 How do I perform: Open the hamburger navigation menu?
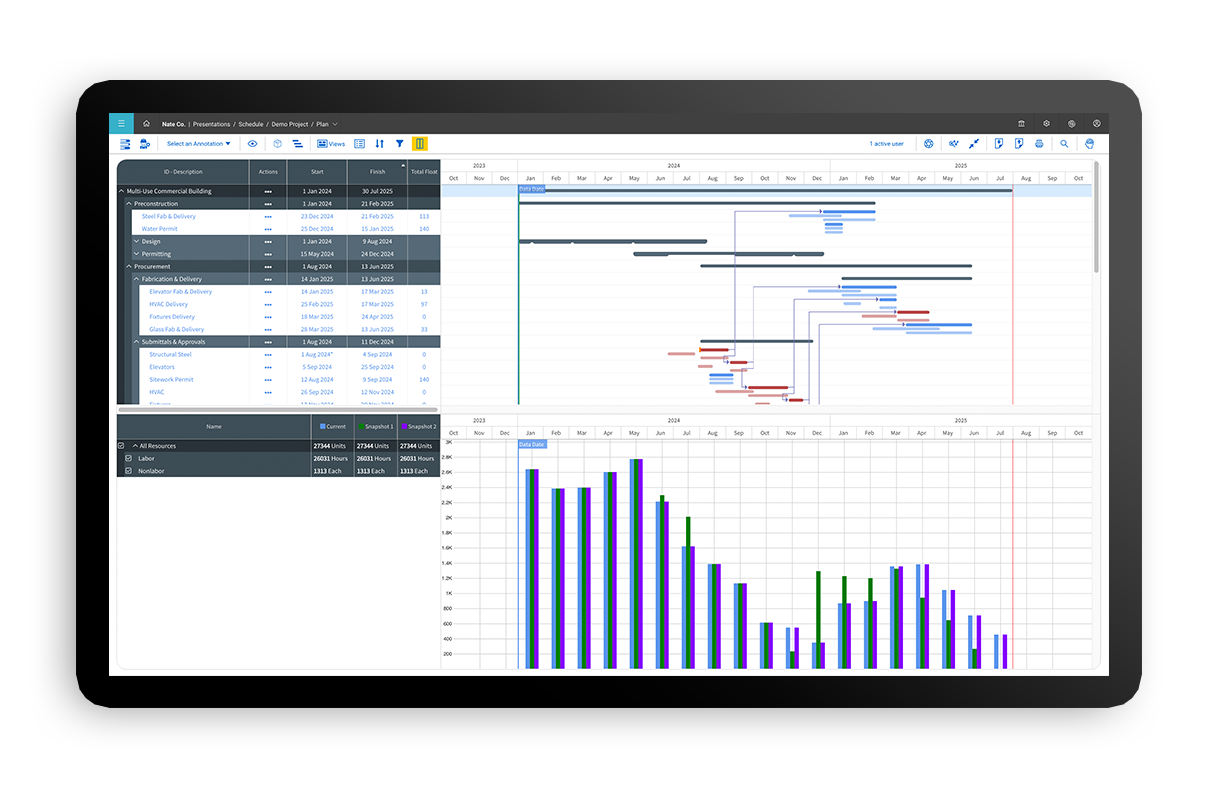(121, 124)
